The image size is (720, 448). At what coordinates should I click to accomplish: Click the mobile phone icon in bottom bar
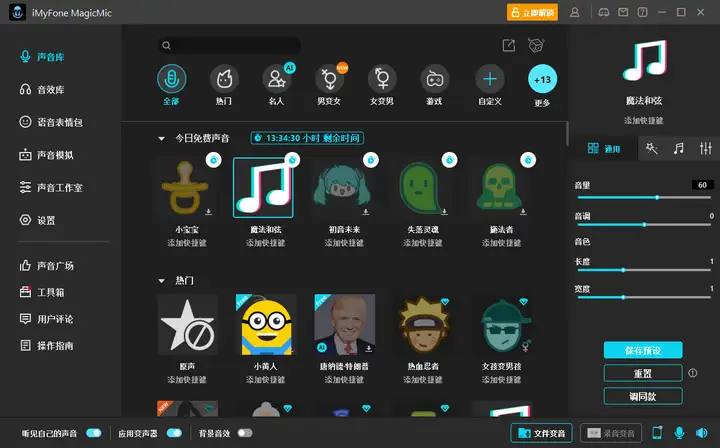pos(658,432)
